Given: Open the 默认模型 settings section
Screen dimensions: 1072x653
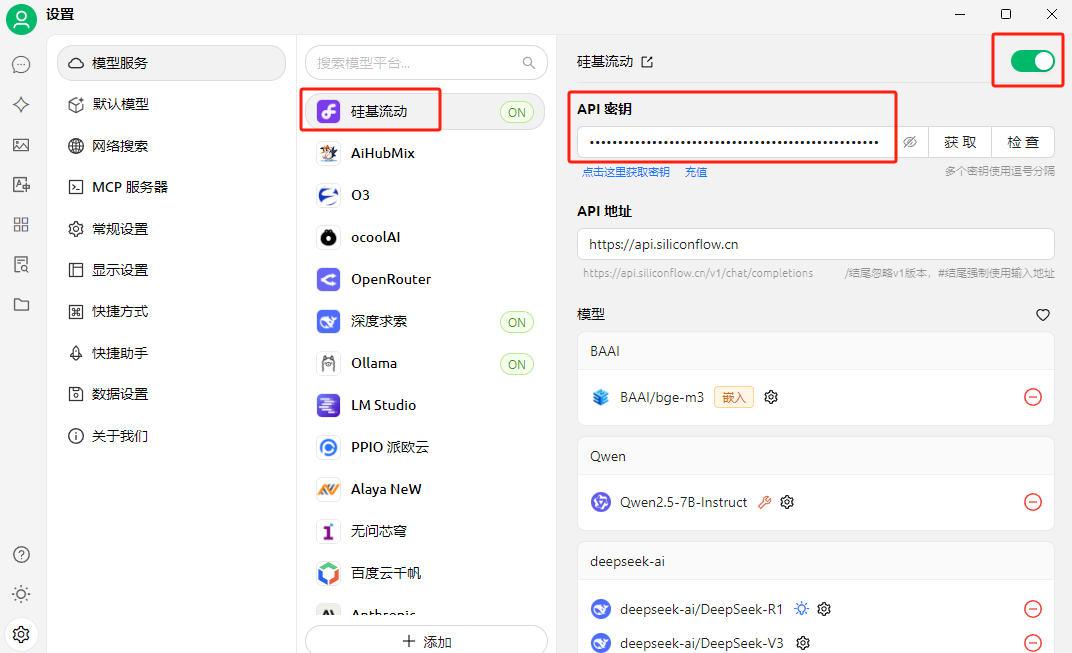Looking at the screenshot, I should coord(172,105).
